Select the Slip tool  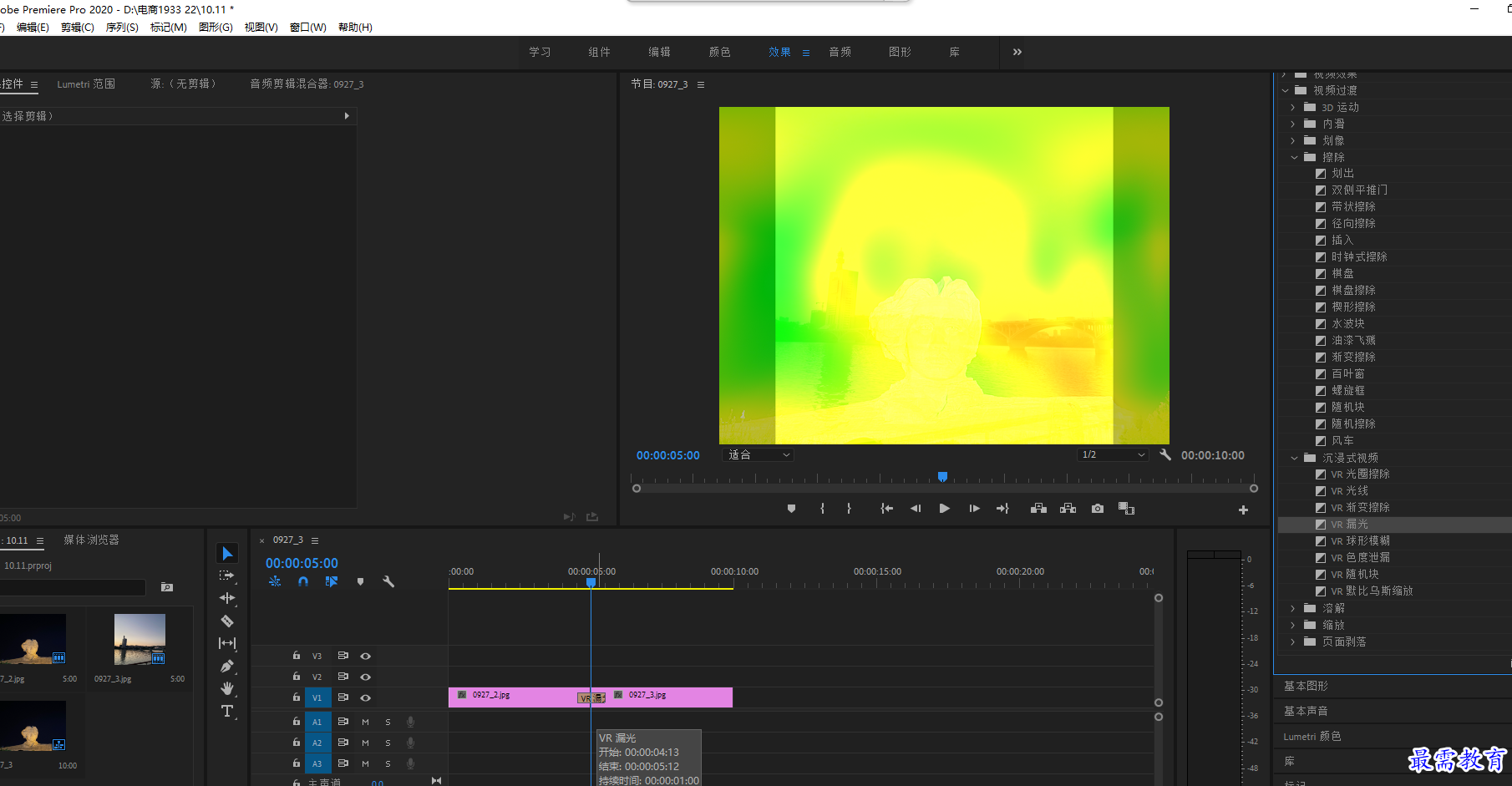(x=227, y=643)
